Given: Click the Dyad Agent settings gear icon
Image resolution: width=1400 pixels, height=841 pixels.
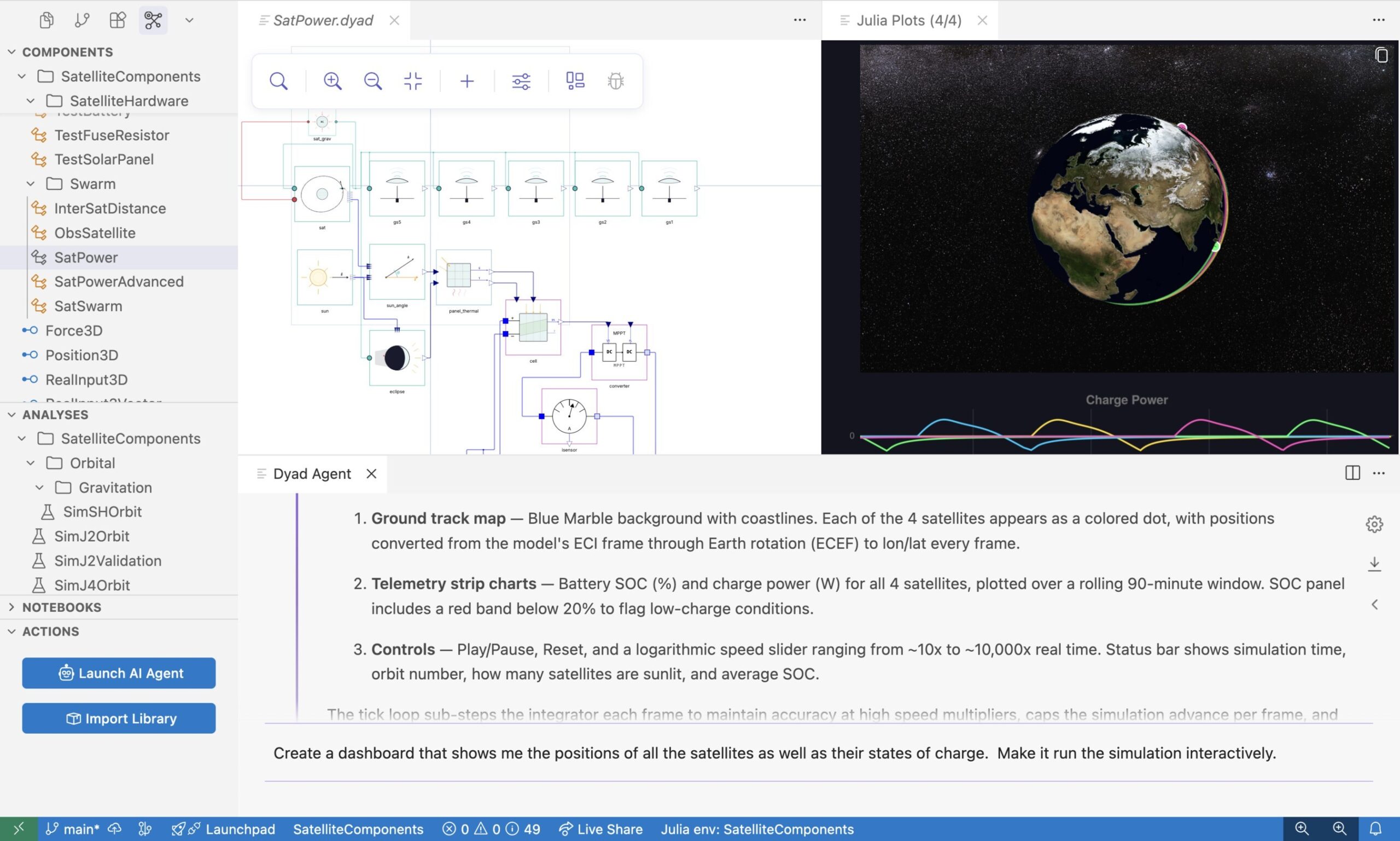Looking at the screenshot, I should pos(1374,524).
